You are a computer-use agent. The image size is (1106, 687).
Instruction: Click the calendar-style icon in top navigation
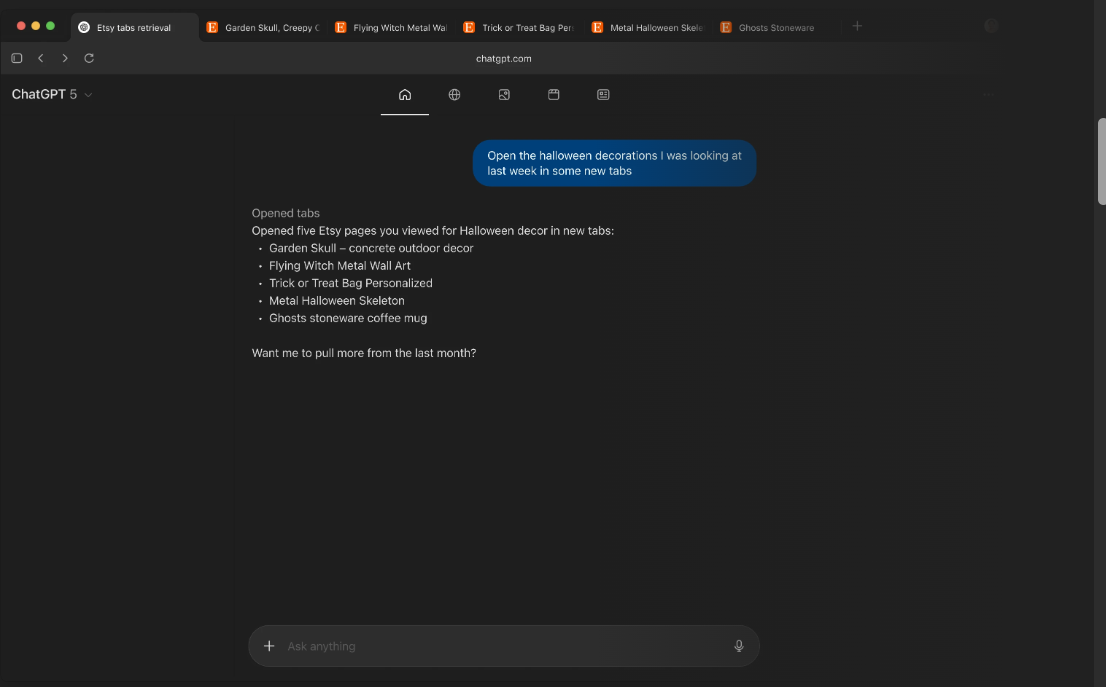[553, 95]
